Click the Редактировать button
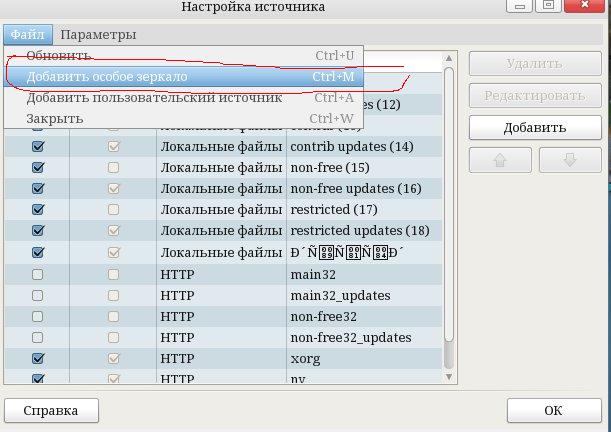This screenshot has height=432, width=611. click(x=535, y=95)
